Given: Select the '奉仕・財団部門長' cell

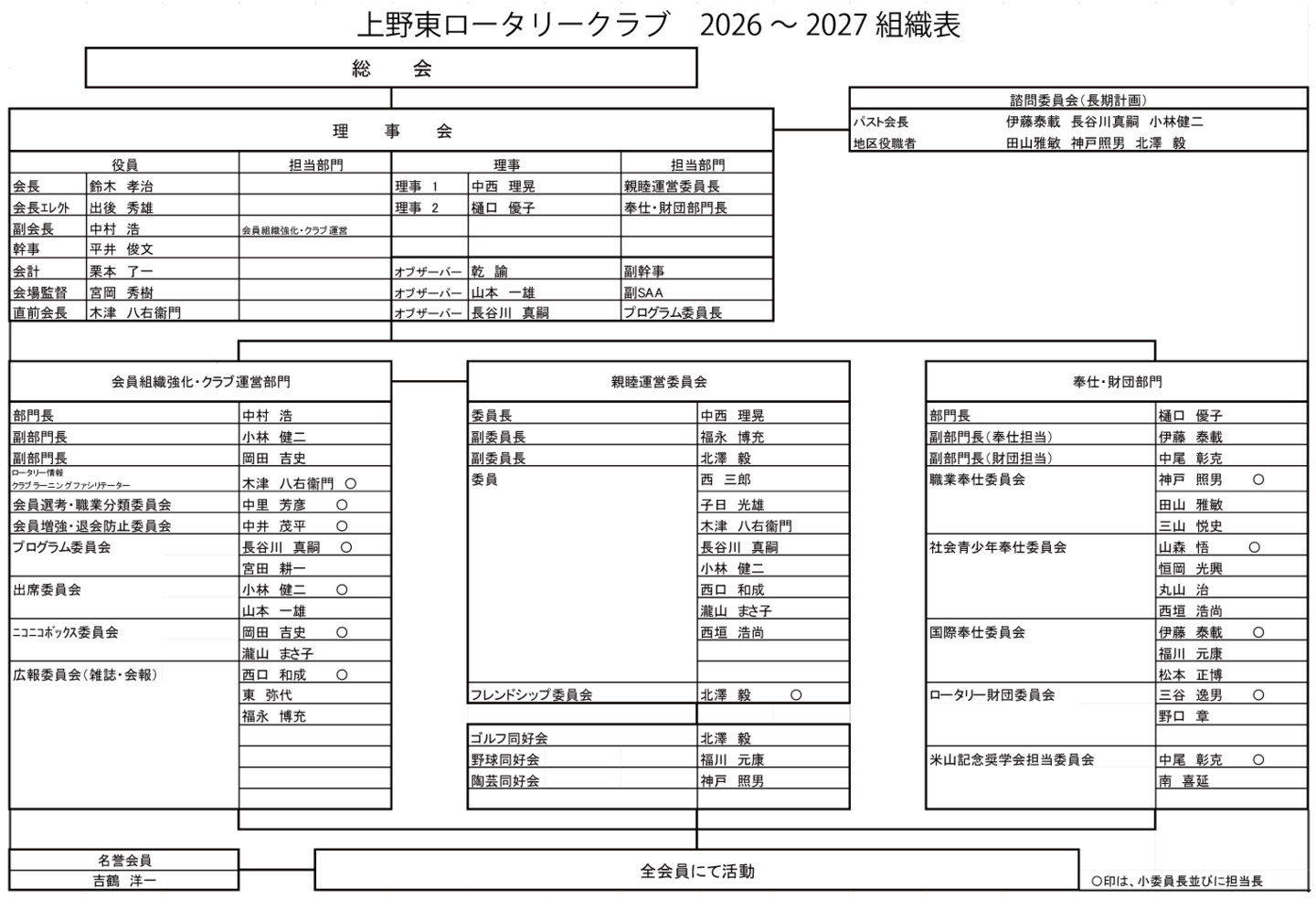Looking at the screenshot, I should click(675, 208).
